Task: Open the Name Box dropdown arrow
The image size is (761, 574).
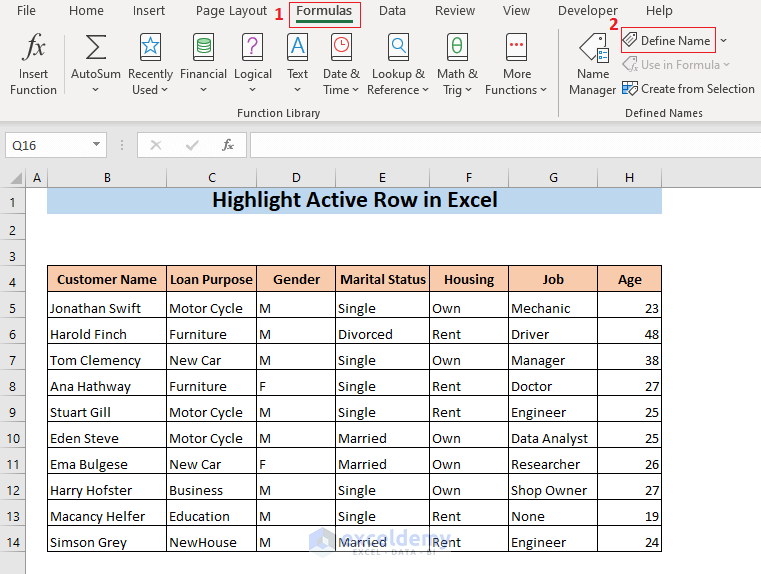Action: (x=96, y=145)
